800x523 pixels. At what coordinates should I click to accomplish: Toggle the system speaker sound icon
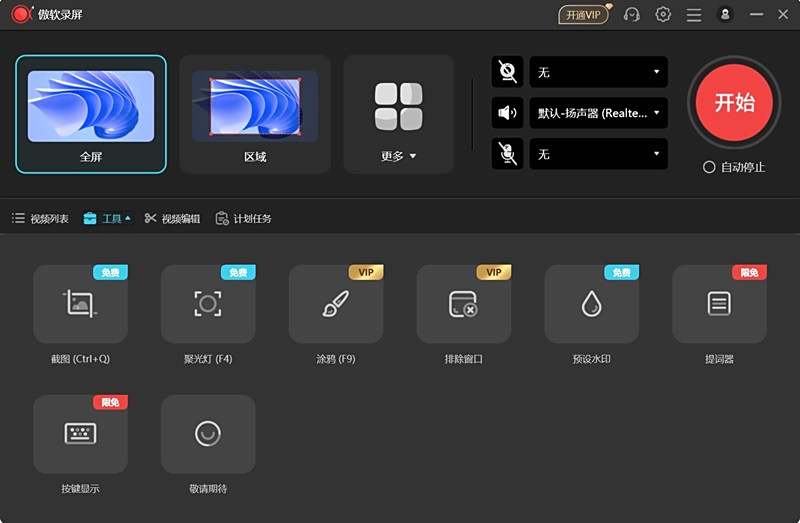(x=508, y=113)
